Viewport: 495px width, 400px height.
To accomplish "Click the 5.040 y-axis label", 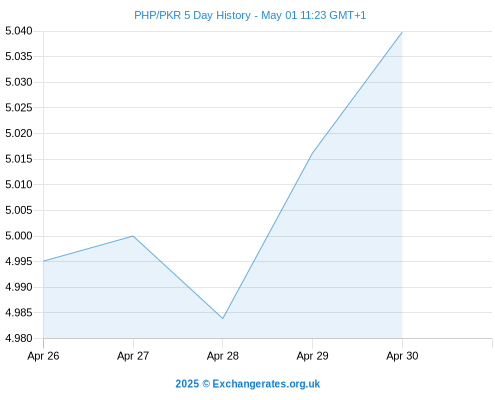I will [x=19, y=31].
